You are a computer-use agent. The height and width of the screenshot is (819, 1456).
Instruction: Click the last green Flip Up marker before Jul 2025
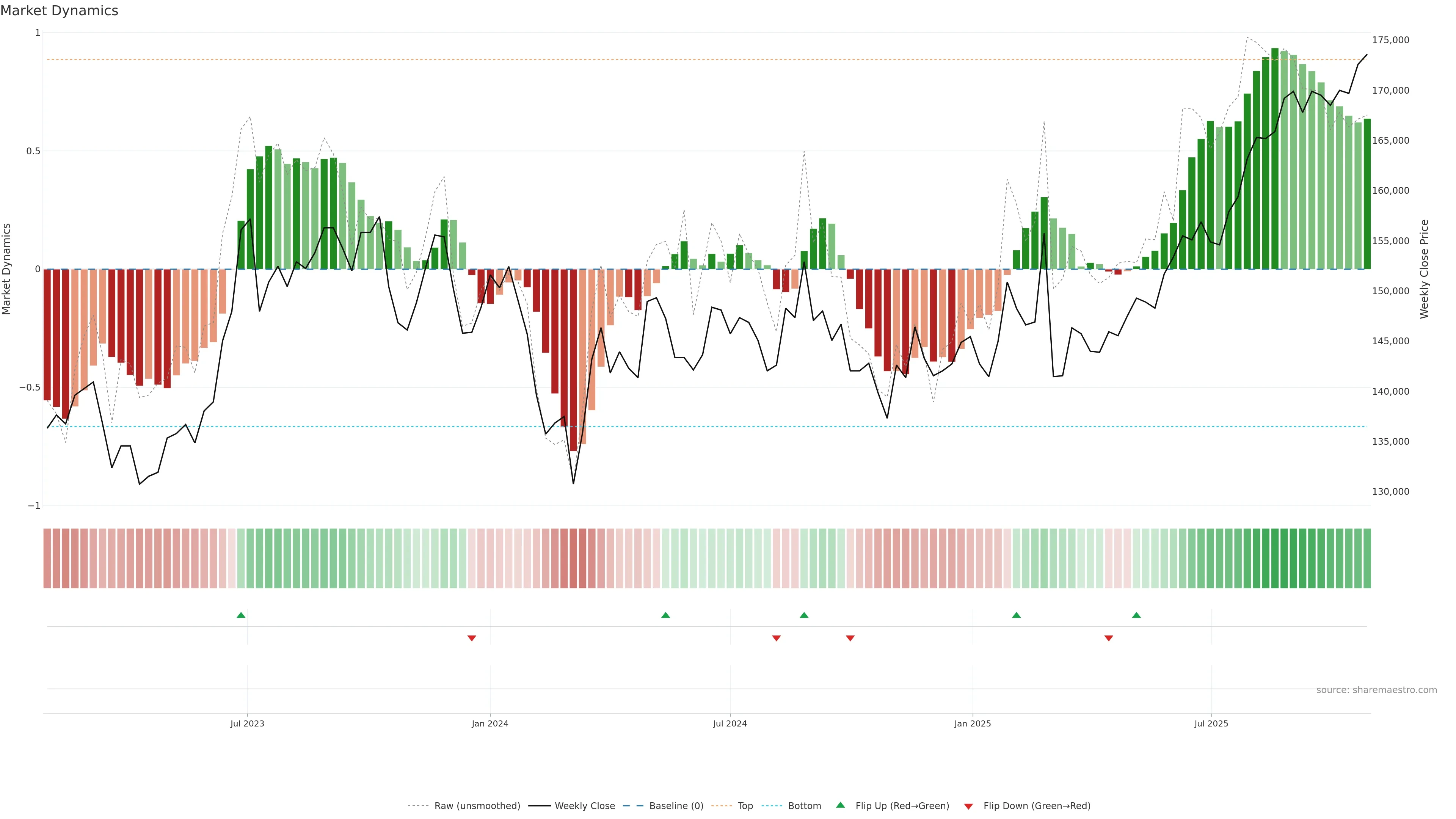pyautogui.click(x=1136, y=615)
